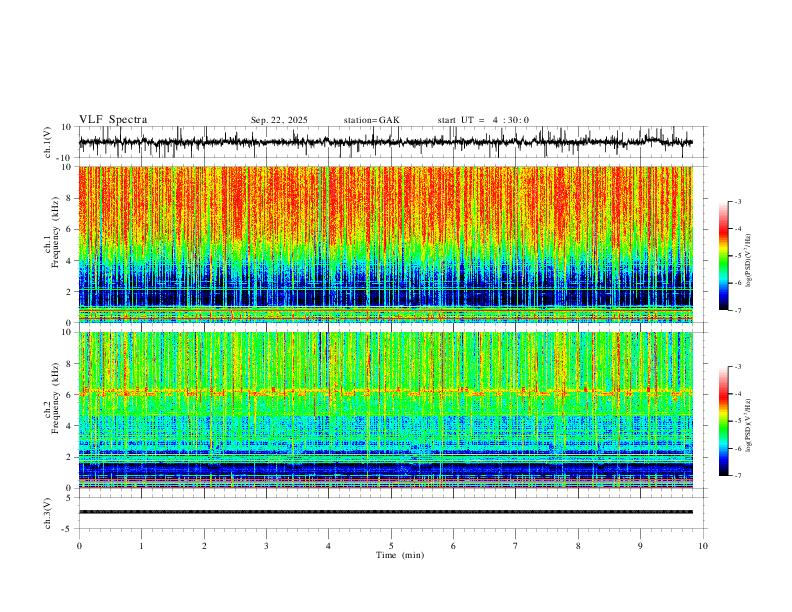Image resolution: width=792 pixels, height=612 pixels.
Task: Click the 'start UT = 4:30:0' text
Action: [x=483, y=120]
